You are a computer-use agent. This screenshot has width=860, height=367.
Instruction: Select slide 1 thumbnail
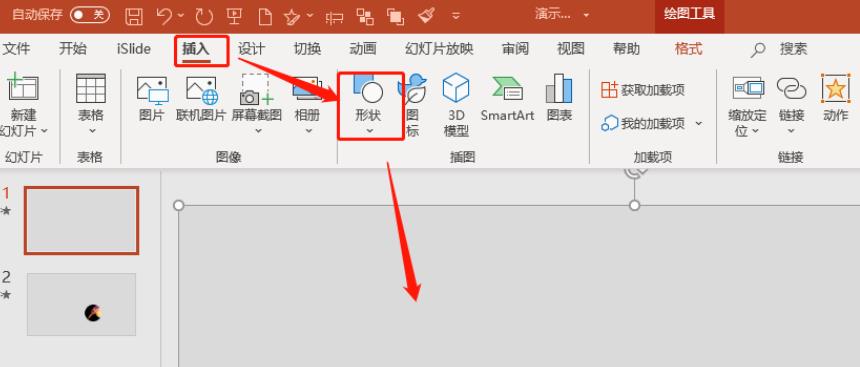(81, 220)
